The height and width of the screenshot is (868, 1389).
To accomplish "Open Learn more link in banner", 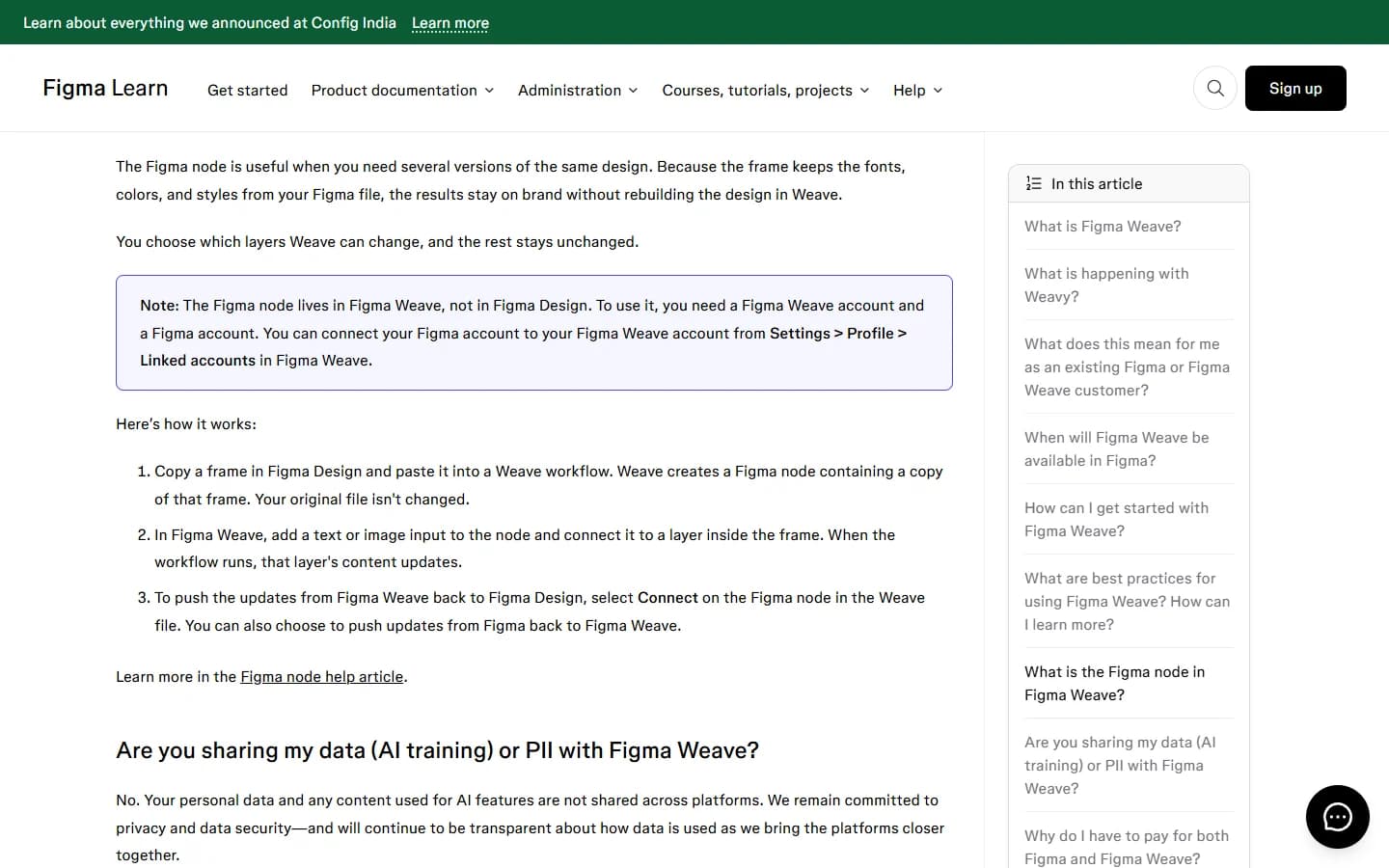I will (450, 23).
